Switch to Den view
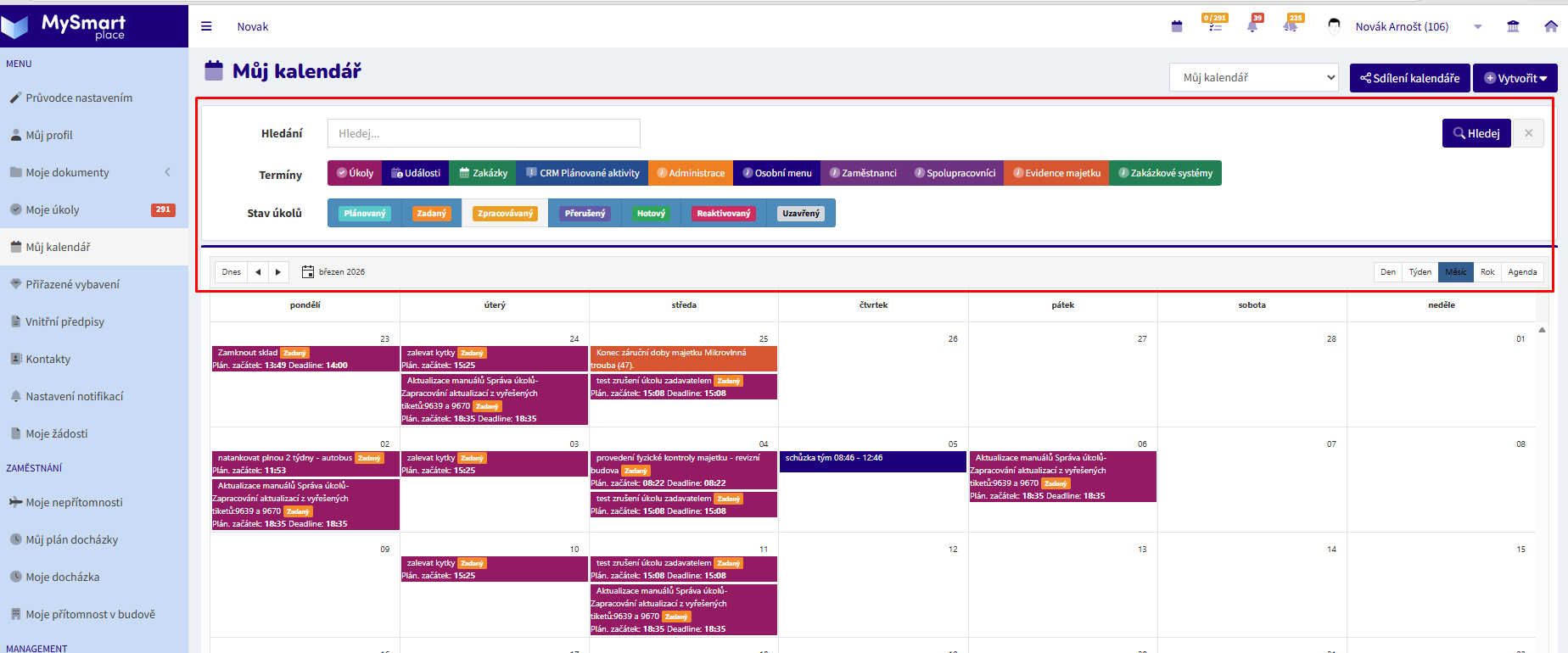The height and width of the screenshot is (653, 1568). pyautogui.click(x=1388, y=272)
